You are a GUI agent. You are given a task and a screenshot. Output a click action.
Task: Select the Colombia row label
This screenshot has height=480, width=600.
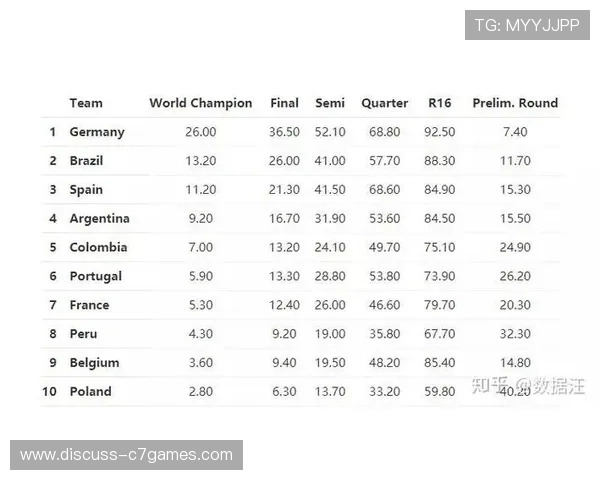98,248
